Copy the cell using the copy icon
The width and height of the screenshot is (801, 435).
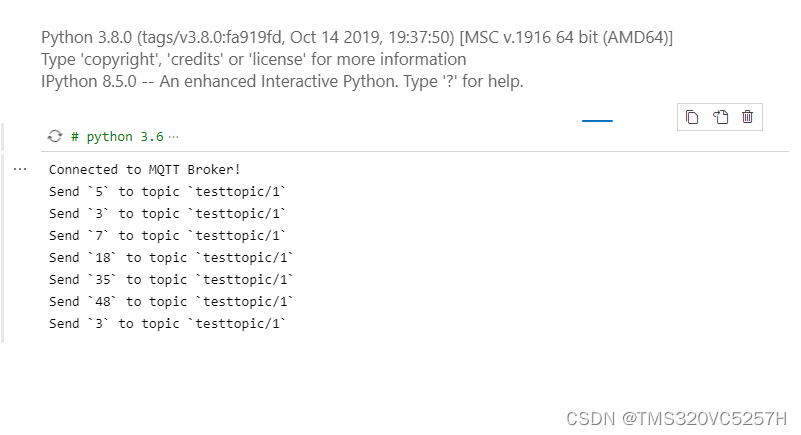(692, 117)
